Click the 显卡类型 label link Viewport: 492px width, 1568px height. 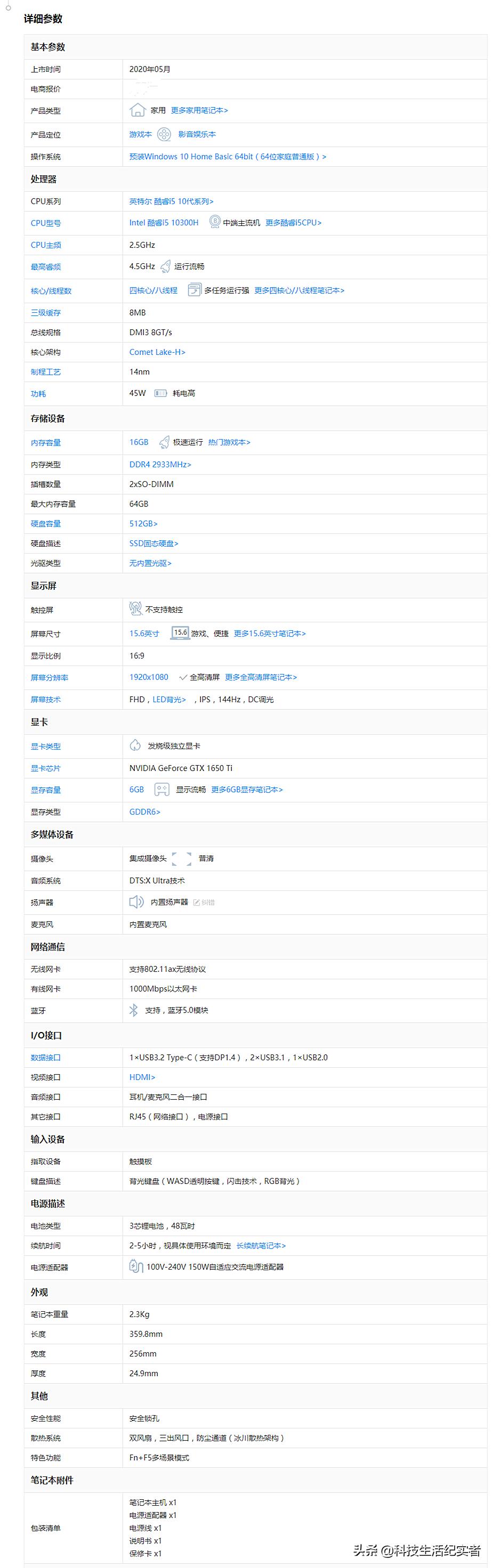[x=46, y=747]
